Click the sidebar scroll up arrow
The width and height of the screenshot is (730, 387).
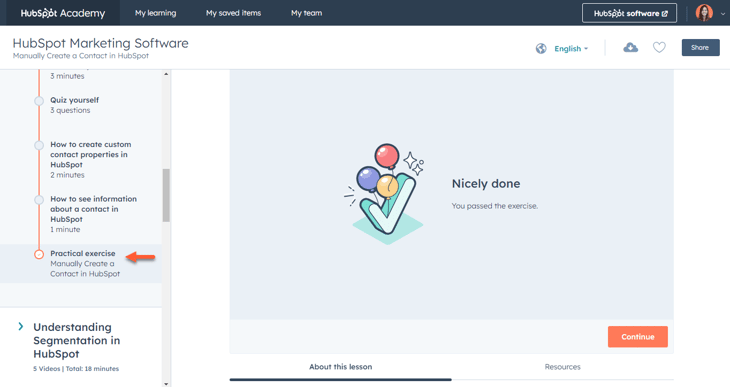coord(166,74)
